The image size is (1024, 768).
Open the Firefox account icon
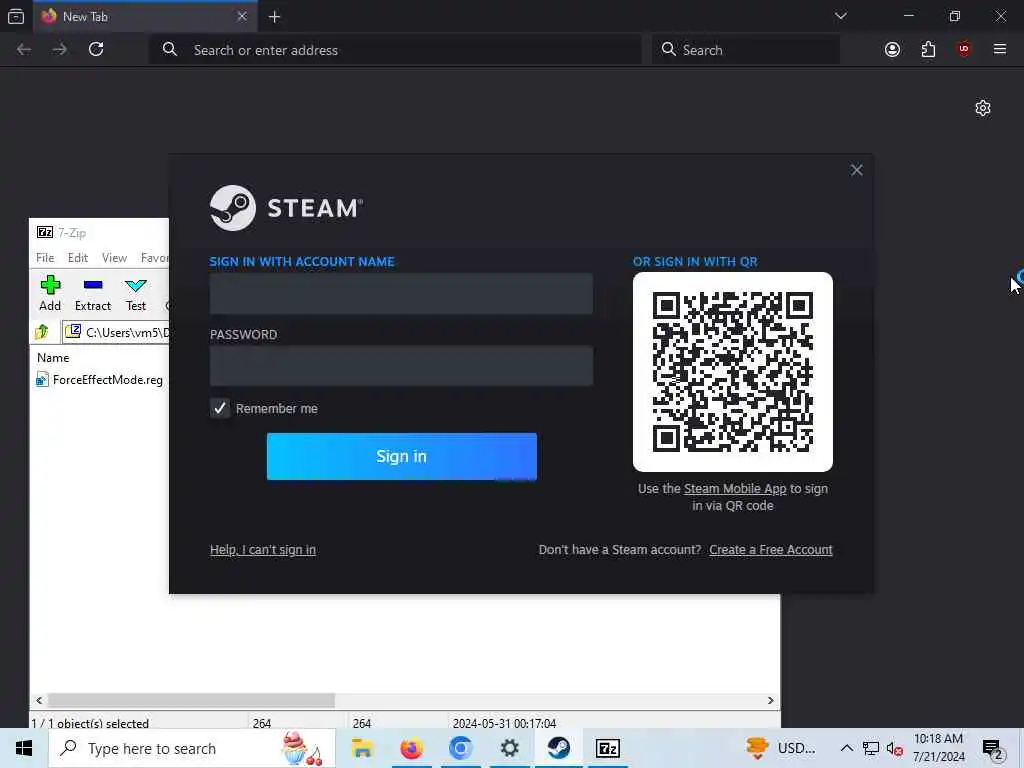click(892, 50)
